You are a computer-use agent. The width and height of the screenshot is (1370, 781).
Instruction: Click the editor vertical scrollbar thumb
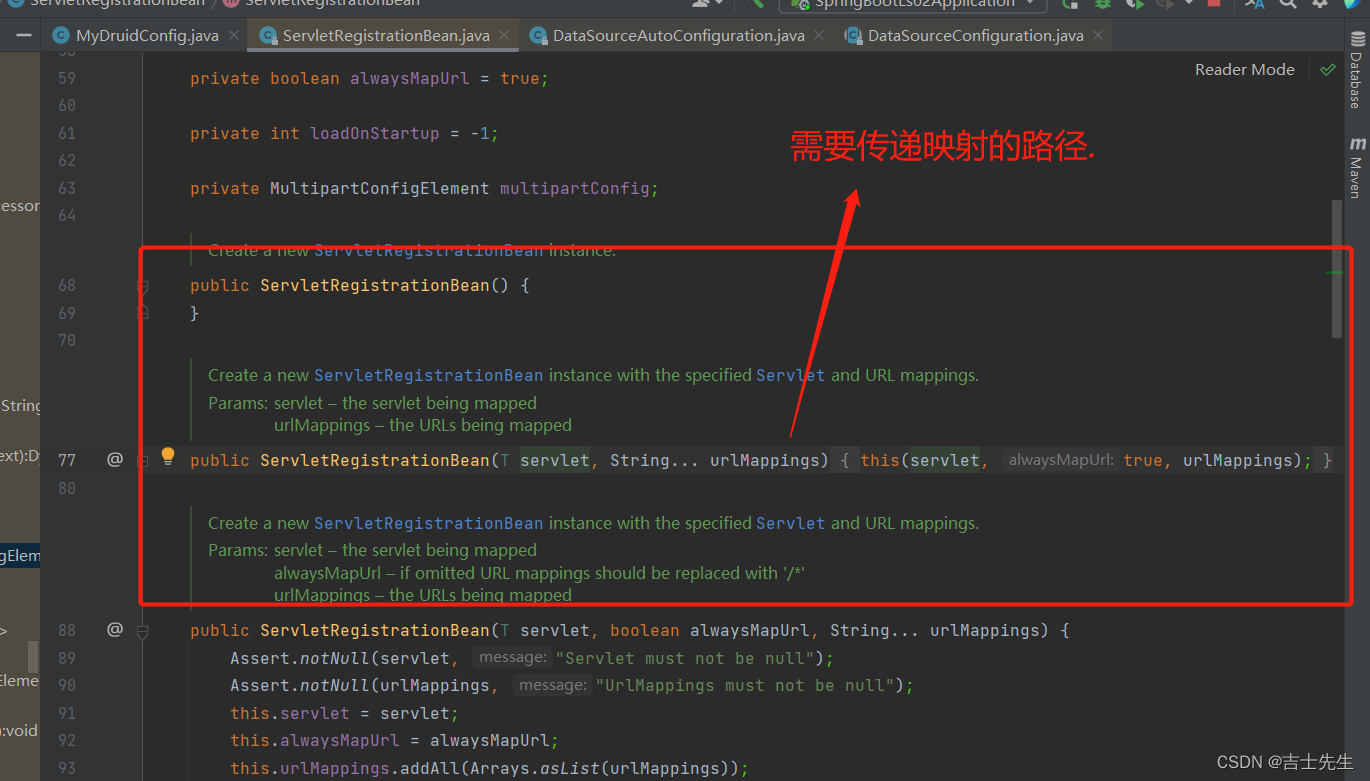[1337, 270]
